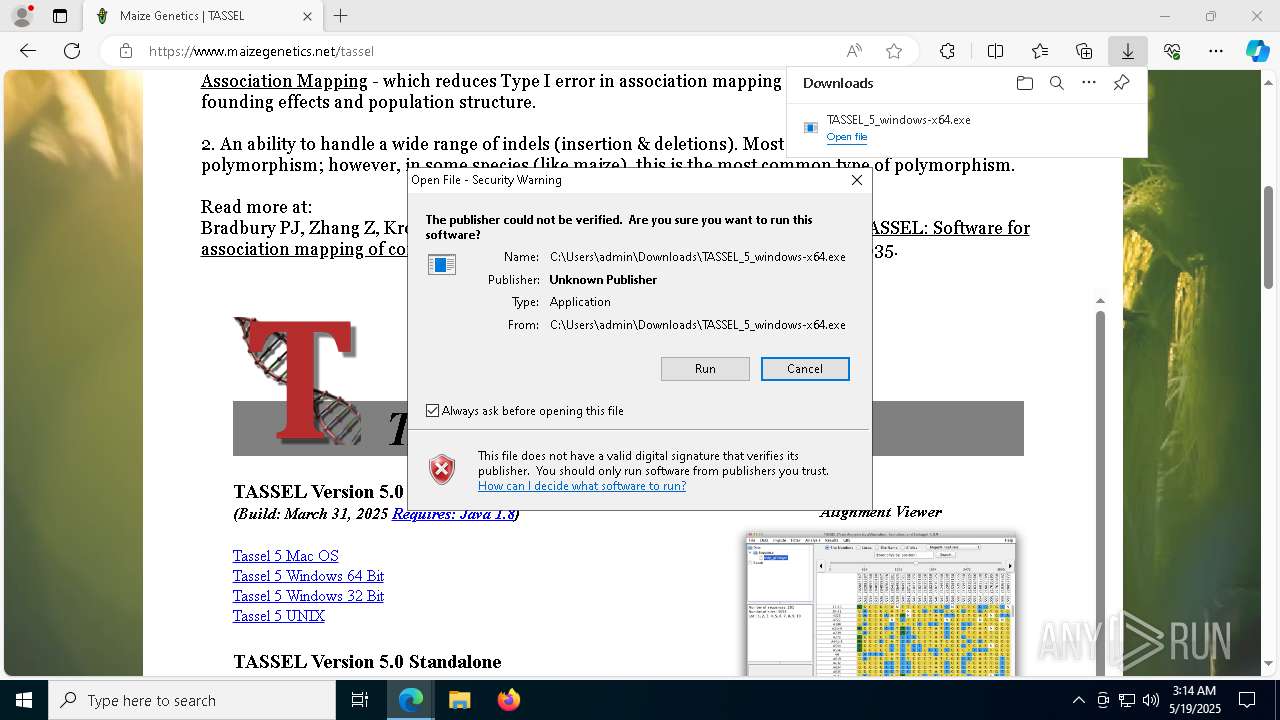1280x720 pixels.
Task: Toggle the Split screen icon
Action: pos(995,51)
